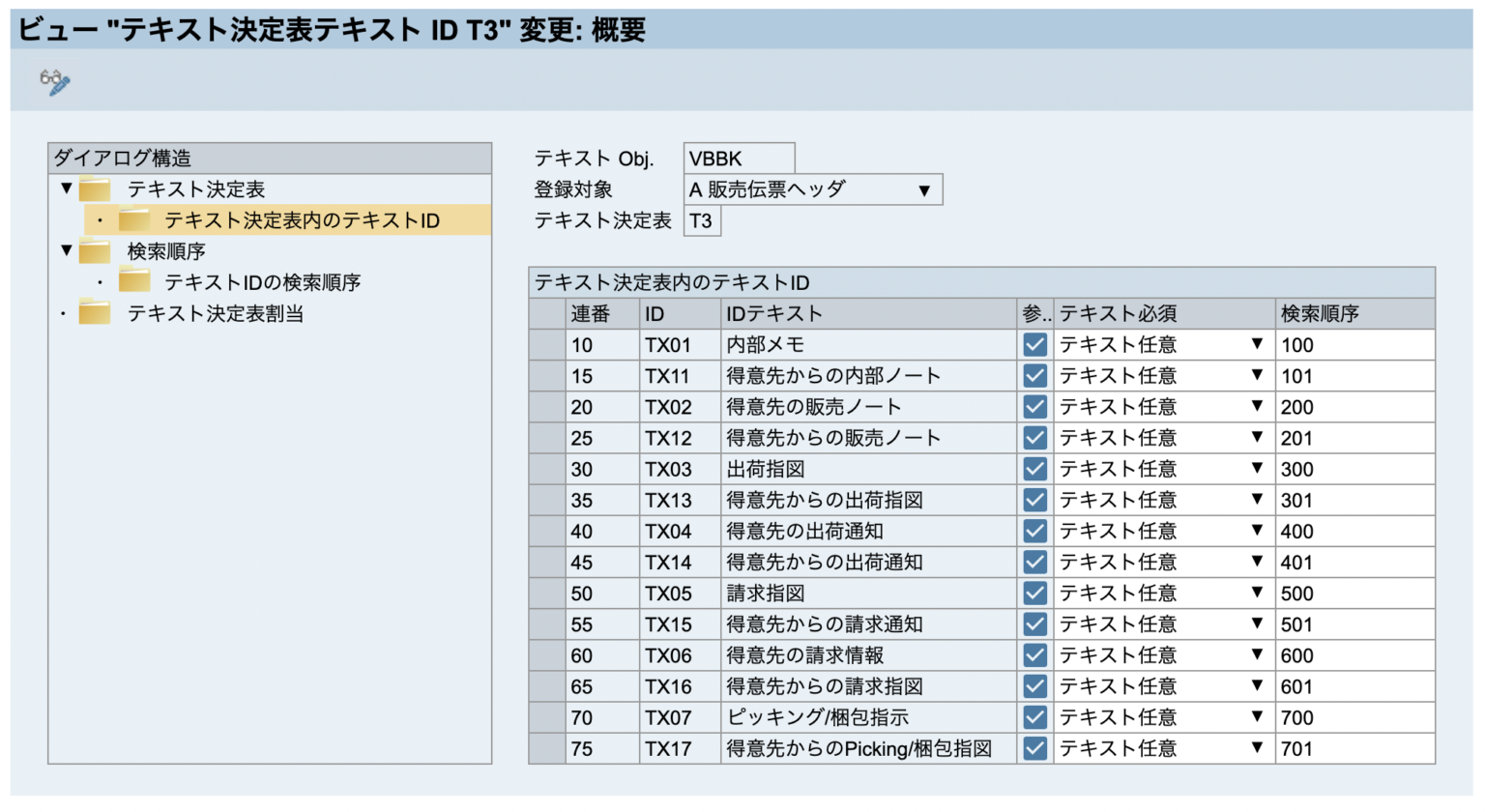Open the テキスト必須 dropdown for TX02
Screen dimensions: 1485x812
click(1257, 406)
